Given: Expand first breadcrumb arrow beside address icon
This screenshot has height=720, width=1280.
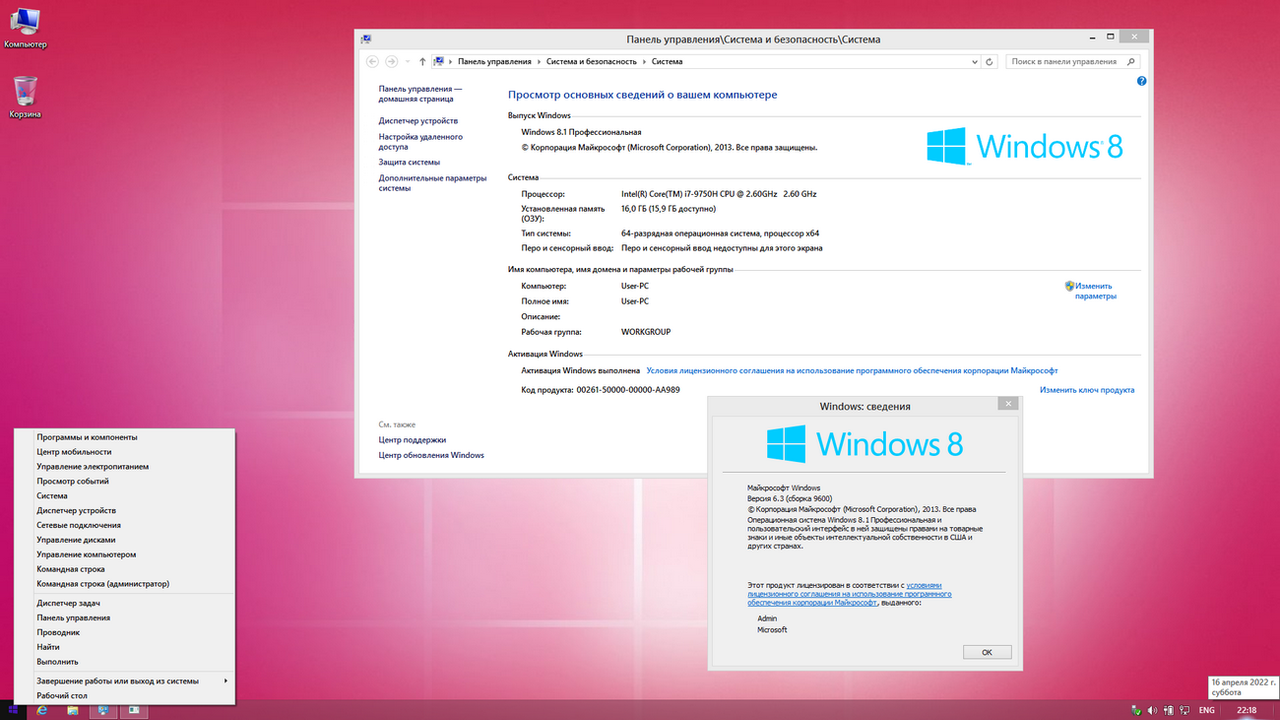Looking at the screenshot, I should tap(452, 61).
